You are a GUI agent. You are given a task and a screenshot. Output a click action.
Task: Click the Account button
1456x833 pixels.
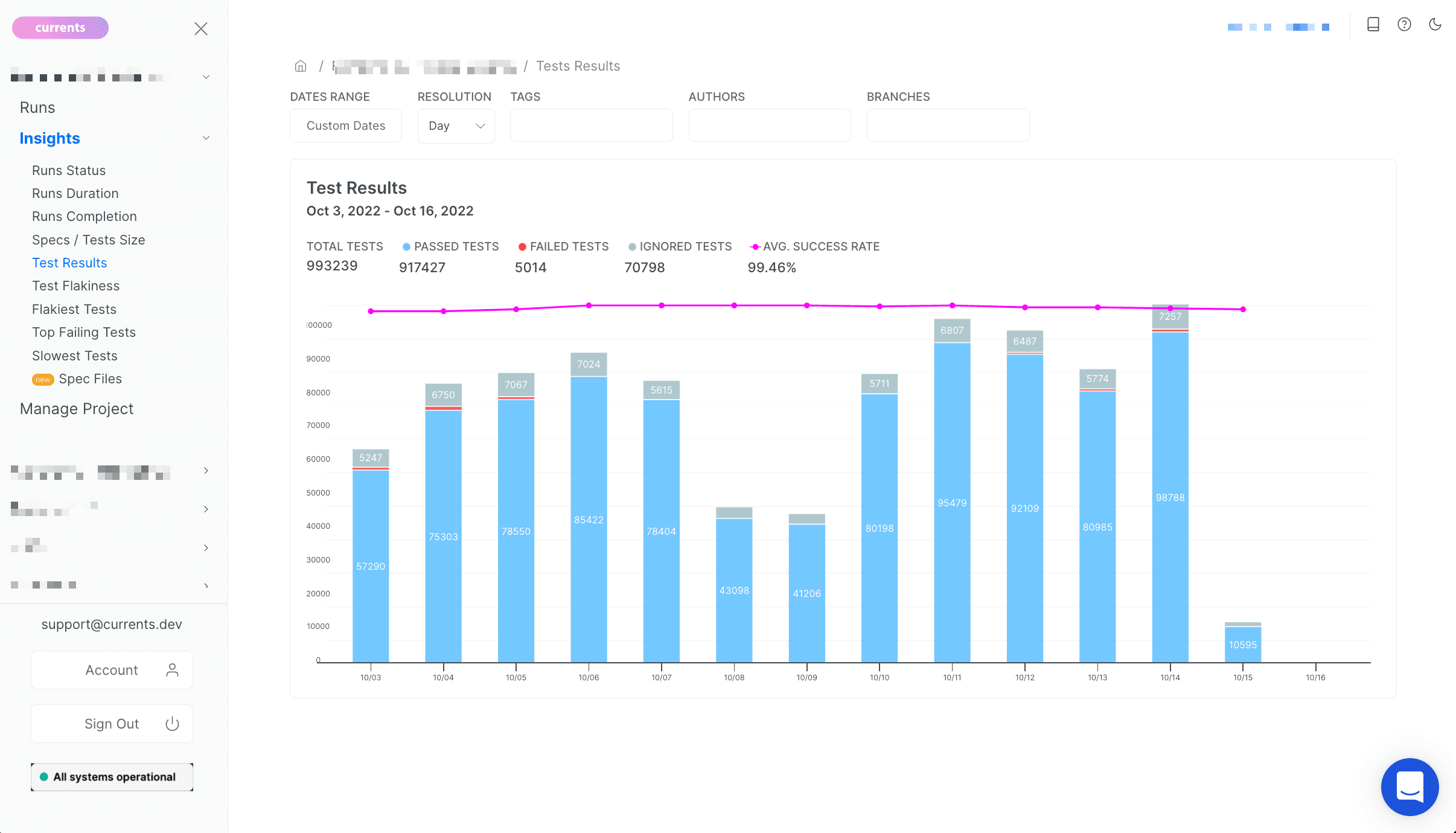coord(112,670)
